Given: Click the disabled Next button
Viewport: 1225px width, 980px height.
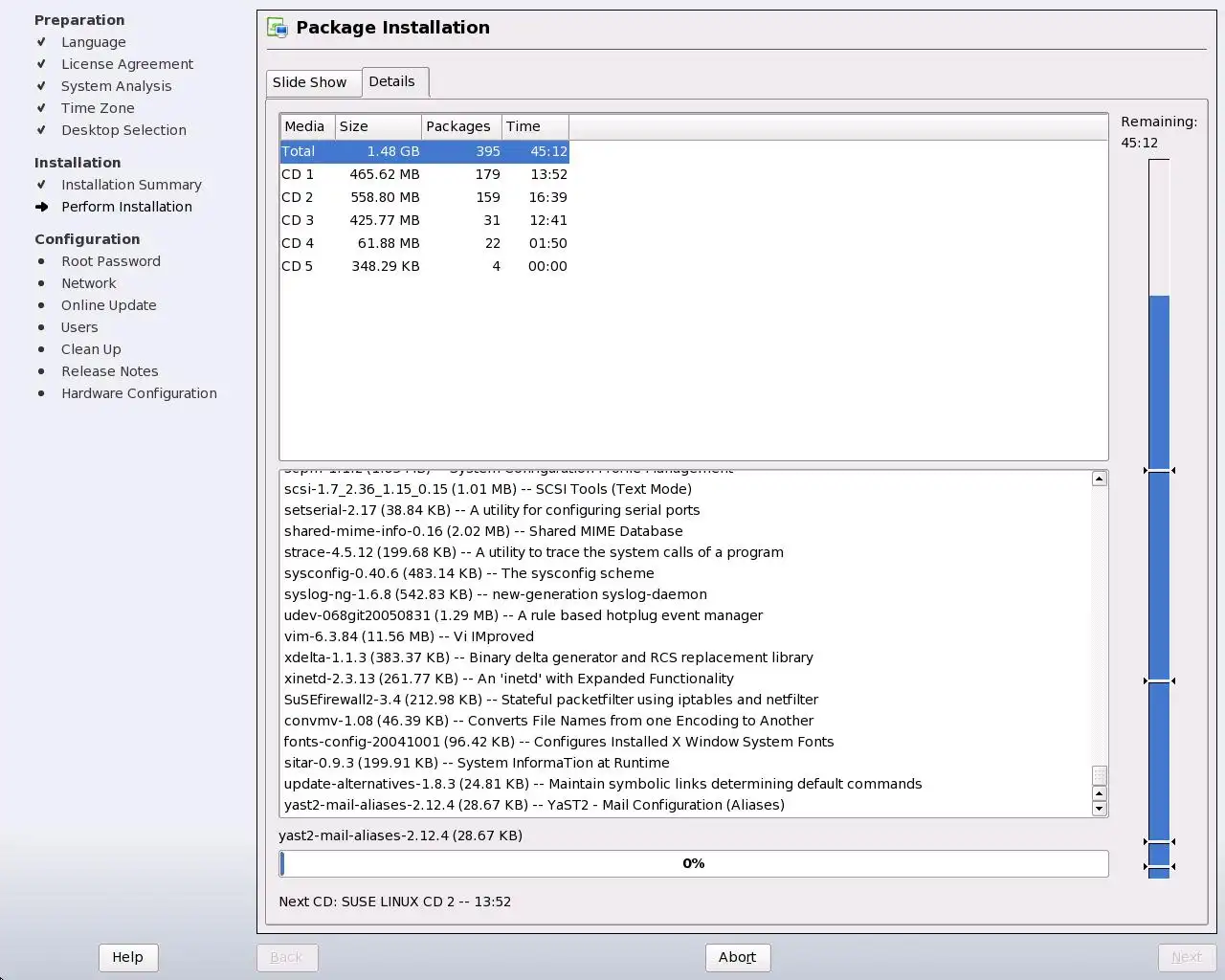Looking at the screenshot, I should (1186, 957).
